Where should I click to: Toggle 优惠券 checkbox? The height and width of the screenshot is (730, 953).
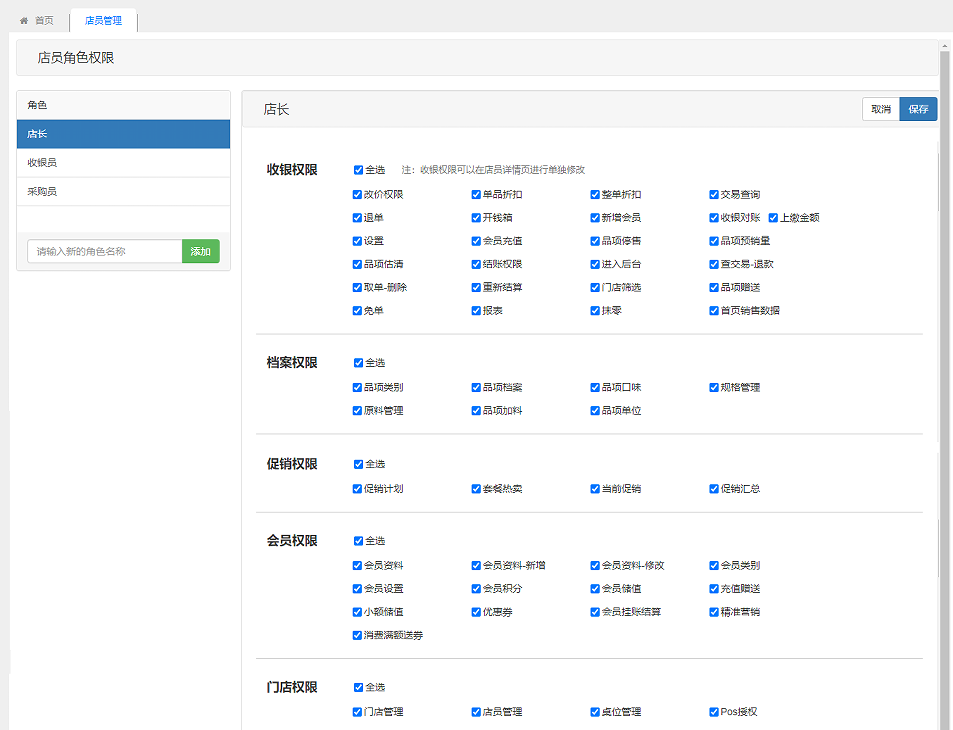coord(476,612)
